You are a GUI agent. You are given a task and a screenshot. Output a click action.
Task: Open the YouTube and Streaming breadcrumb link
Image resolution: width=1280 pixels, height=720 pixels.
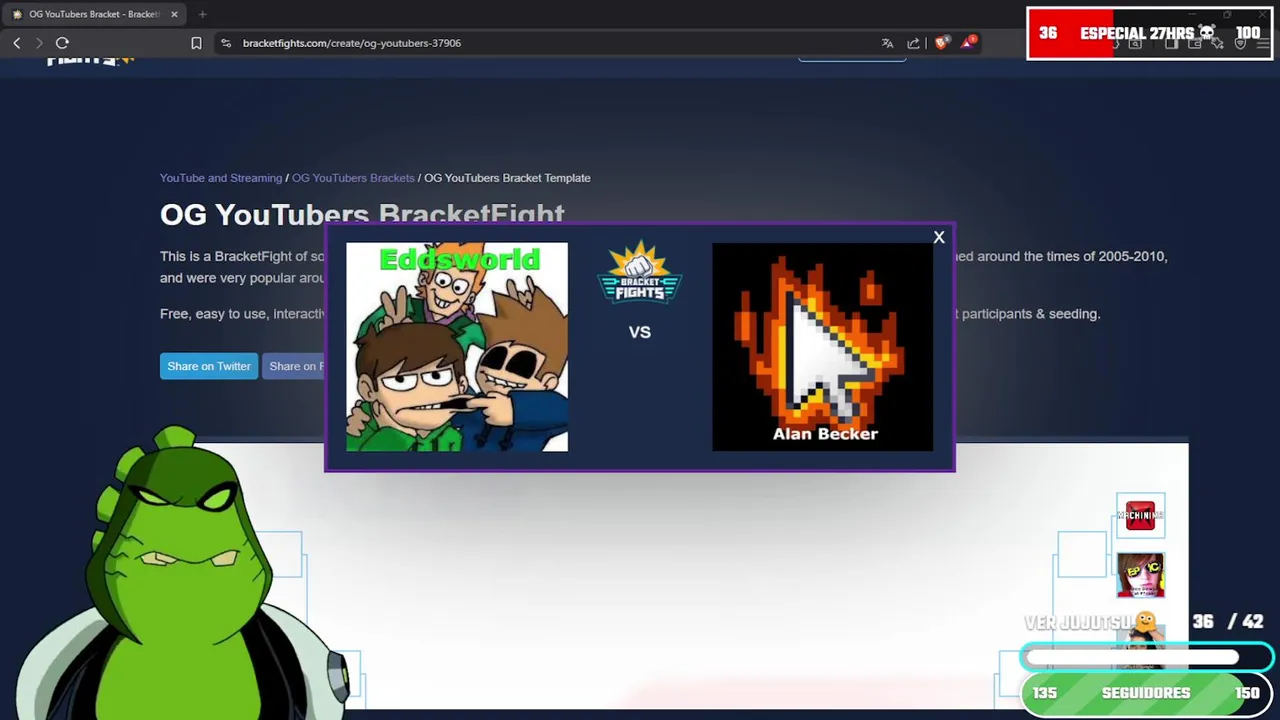(221, 178)
